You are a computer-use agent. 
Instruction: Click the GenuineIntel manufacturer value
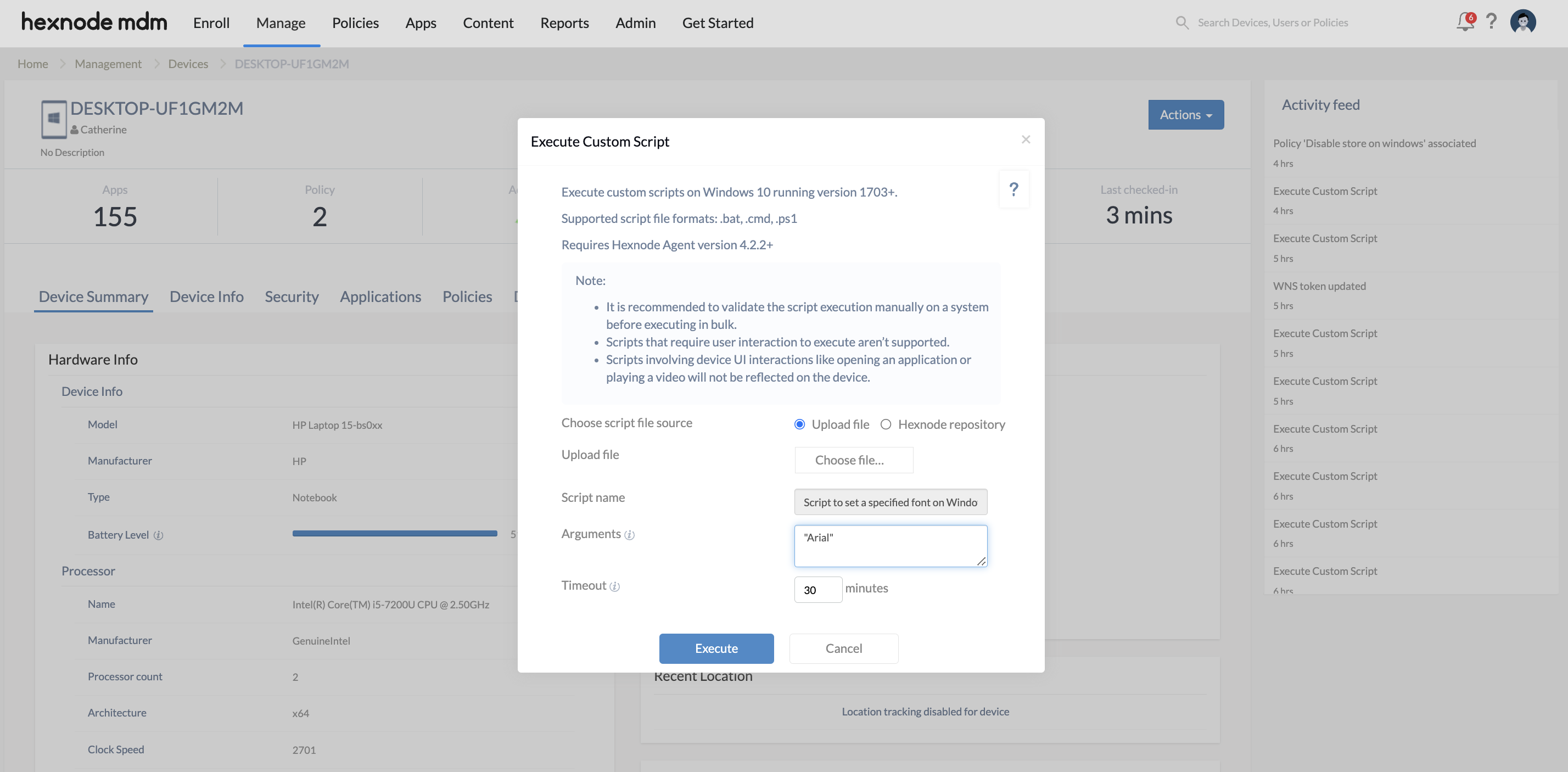(x=321, y=640)
